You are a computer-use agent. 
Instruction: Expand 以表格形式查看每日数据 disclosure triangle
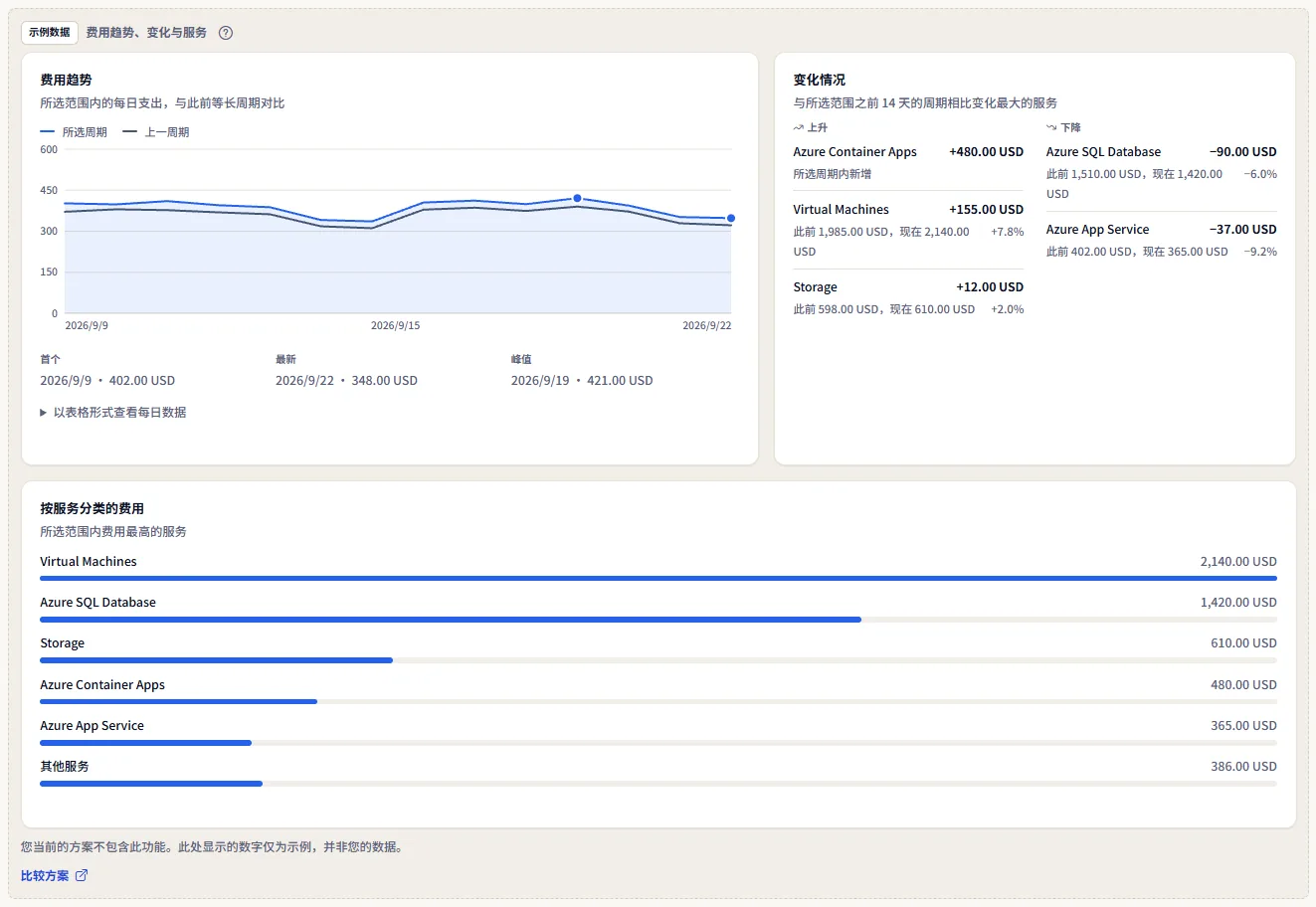pos(44,412)
